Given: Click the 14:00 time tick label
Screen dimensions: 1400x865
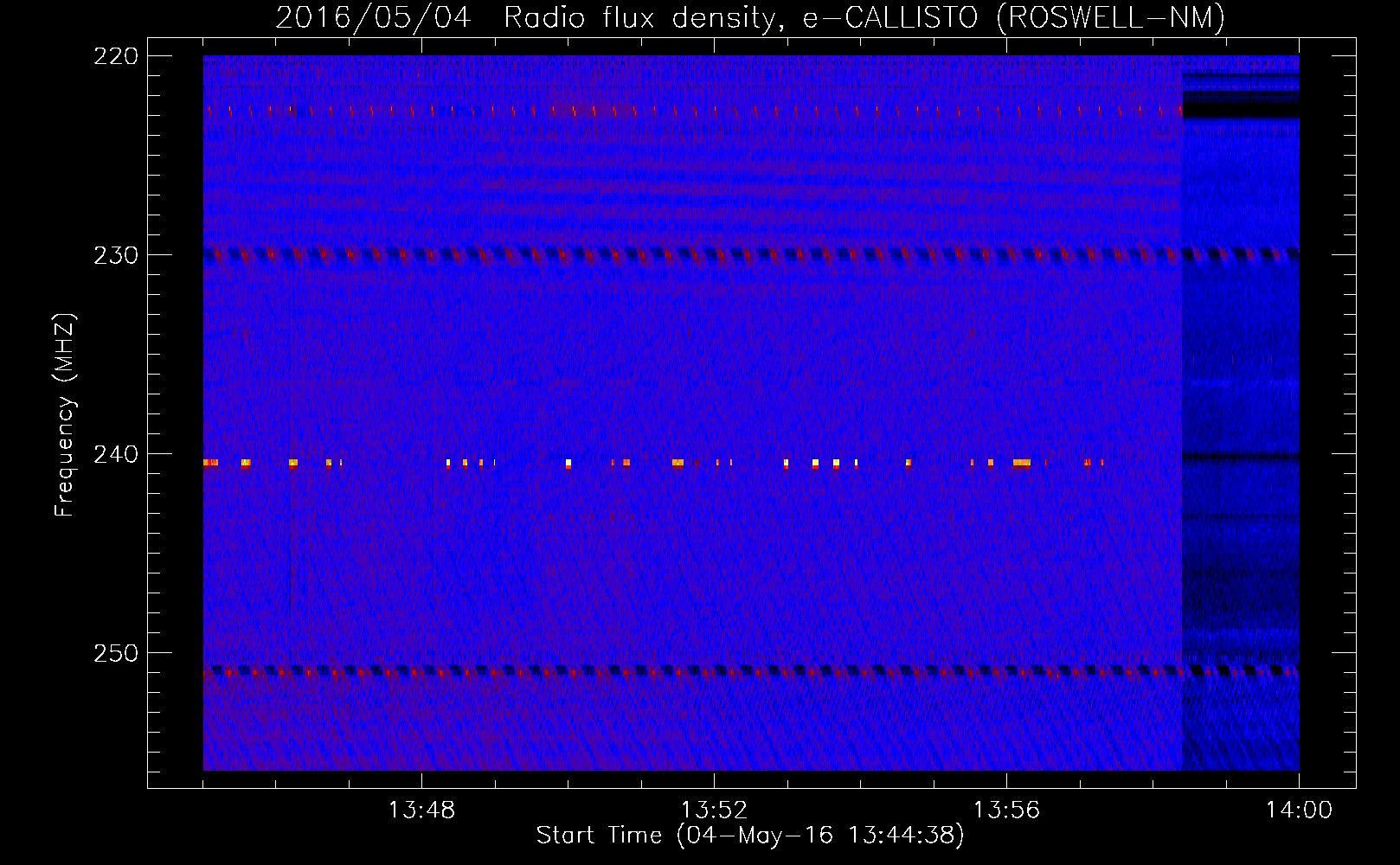Looking at the screenshot, I should [x=1299, y=811].
